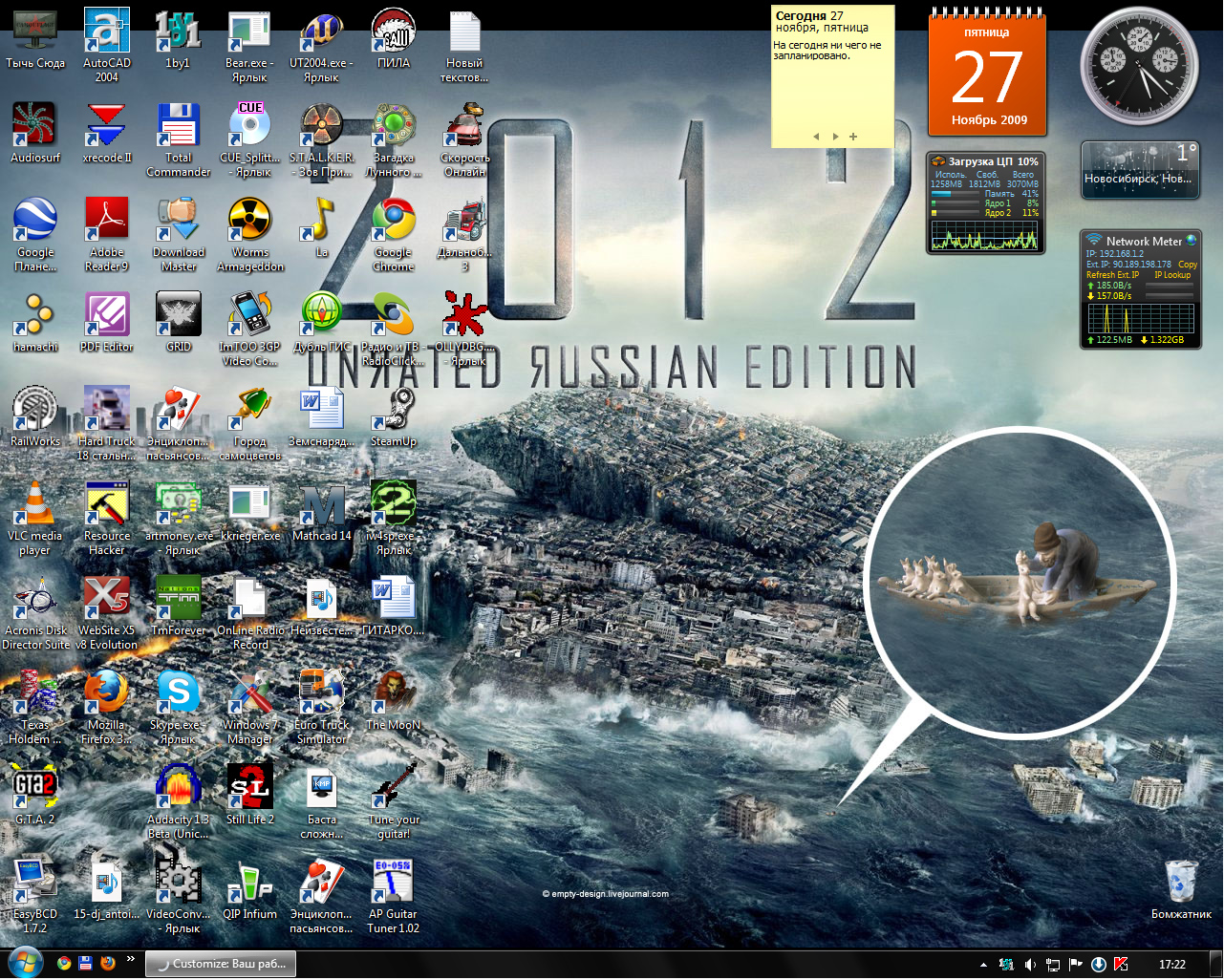The height and width of the screenshot is (980, 1224).
Task: Open the volume control in system tray
Action: point(1030,965)
